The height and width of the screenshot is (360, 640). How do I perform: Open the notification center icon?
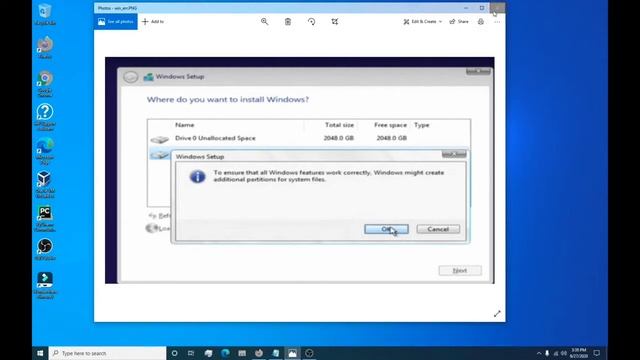(x=597, y=353)
